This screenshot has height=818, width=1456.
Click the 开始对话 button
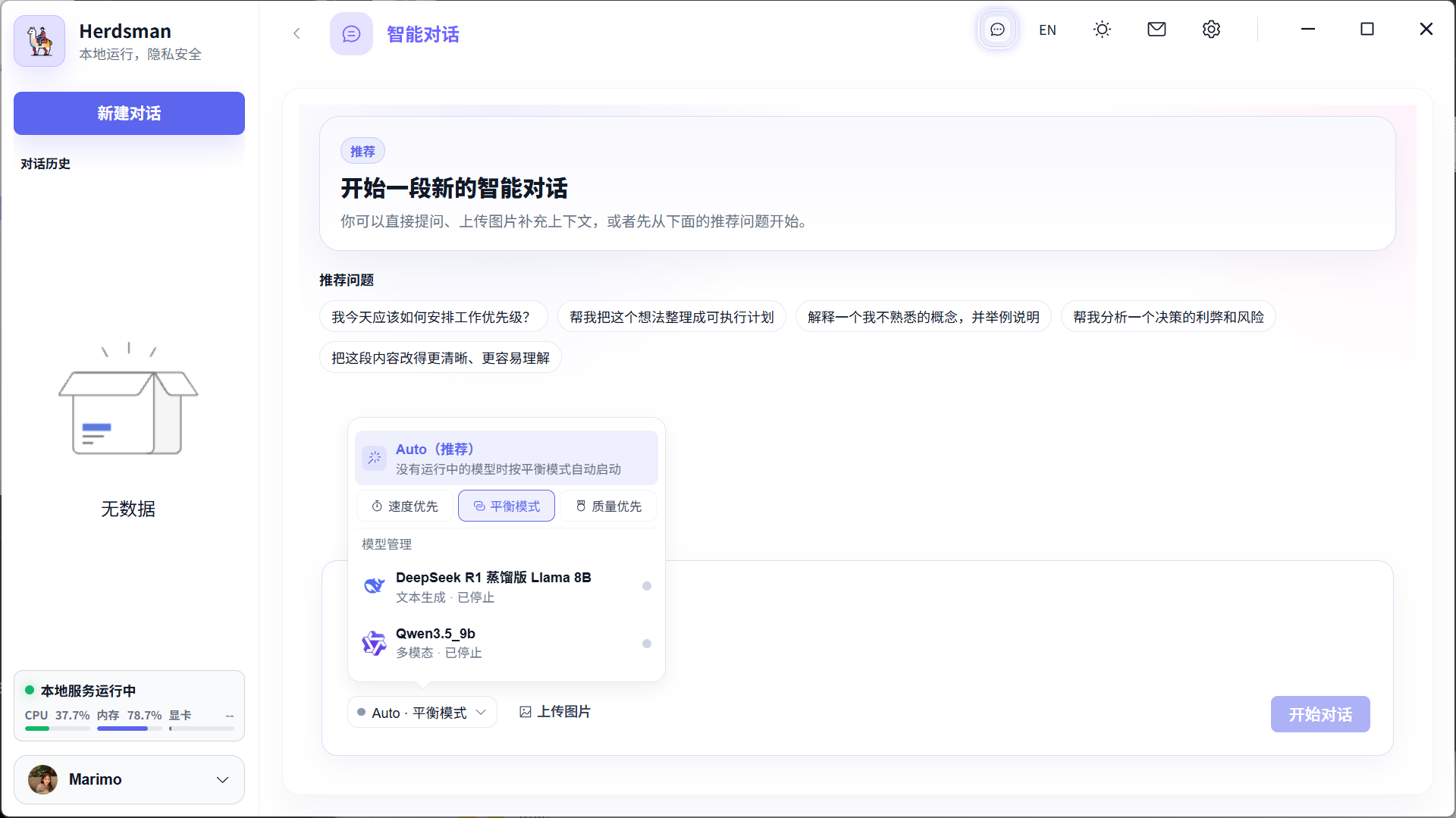click(x=1319, y=714)
